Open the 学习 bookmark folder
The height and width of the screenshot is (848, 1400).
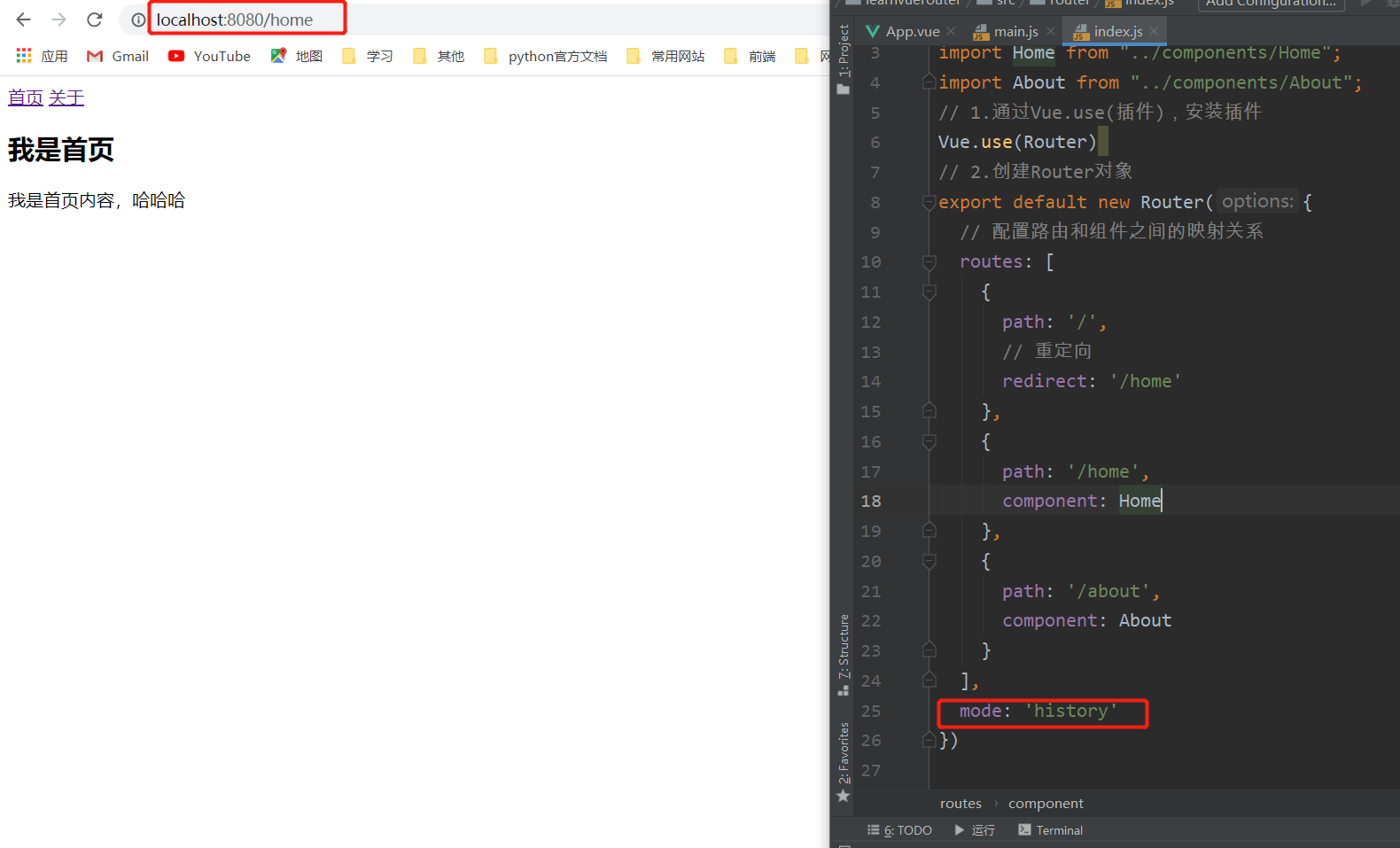(x=368, y=56)
